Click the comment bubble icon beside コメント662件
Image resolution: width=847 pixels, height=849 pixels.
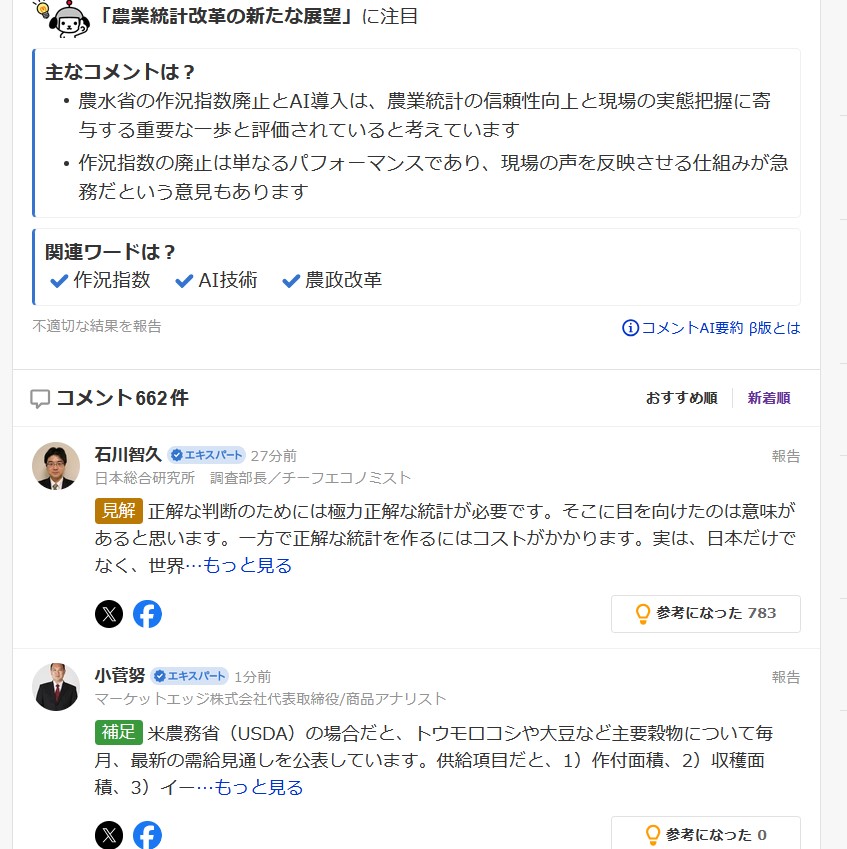pos(40,399)
